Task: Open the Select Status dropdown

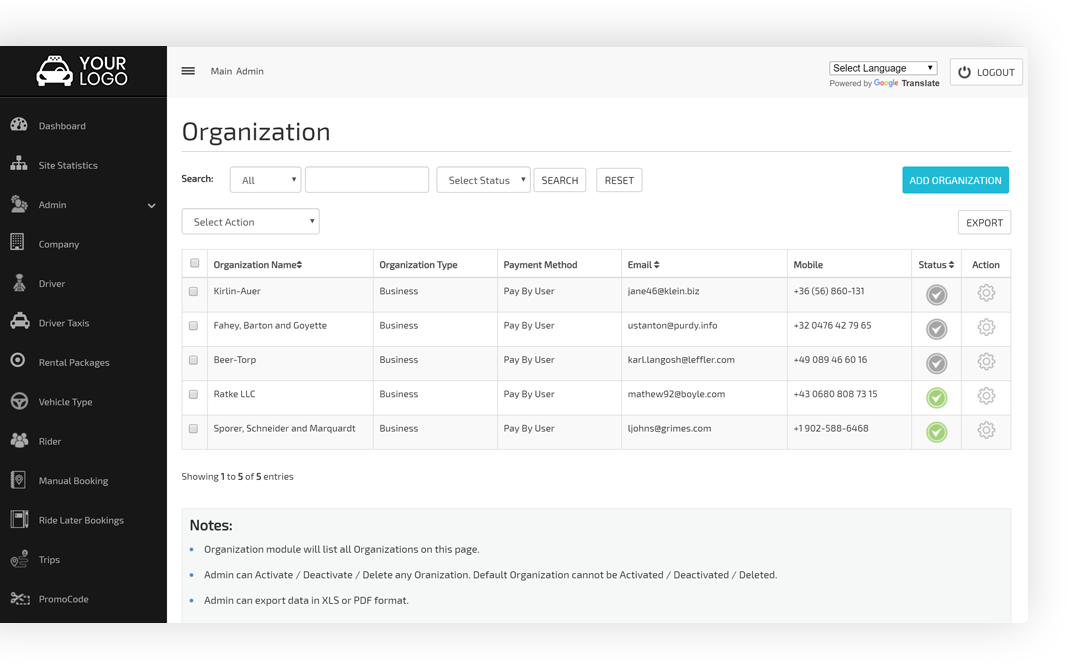Action: (x=483, y=180)
